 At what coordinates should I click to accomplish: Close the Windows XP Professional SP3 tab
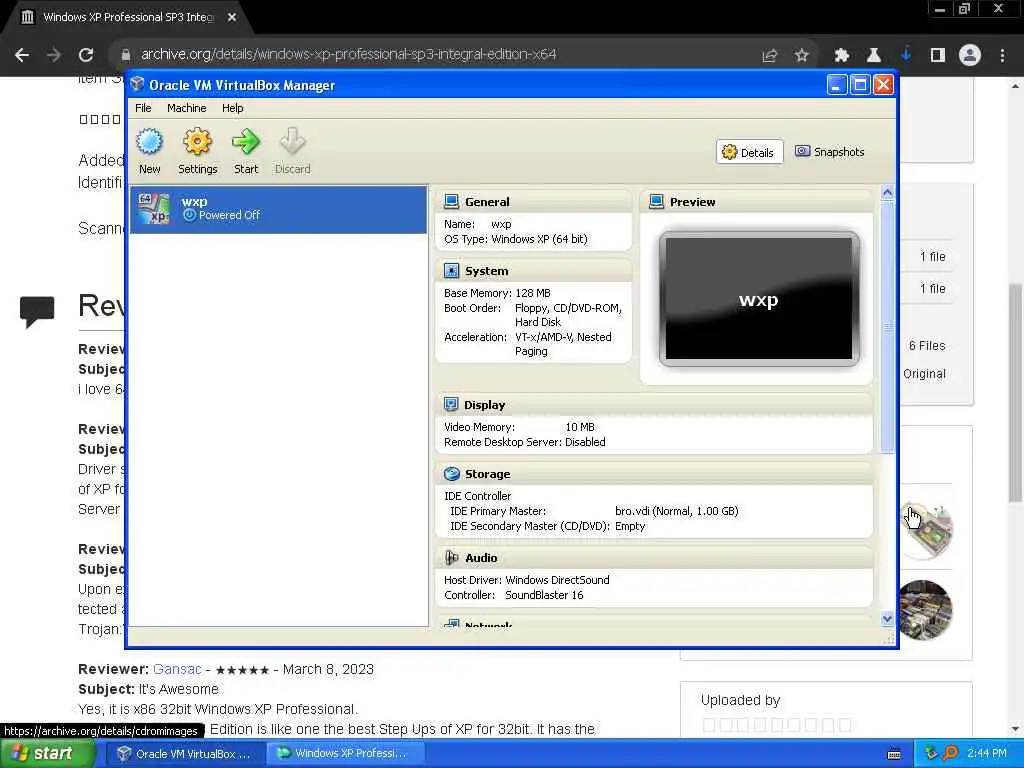[x=232, y=17]
